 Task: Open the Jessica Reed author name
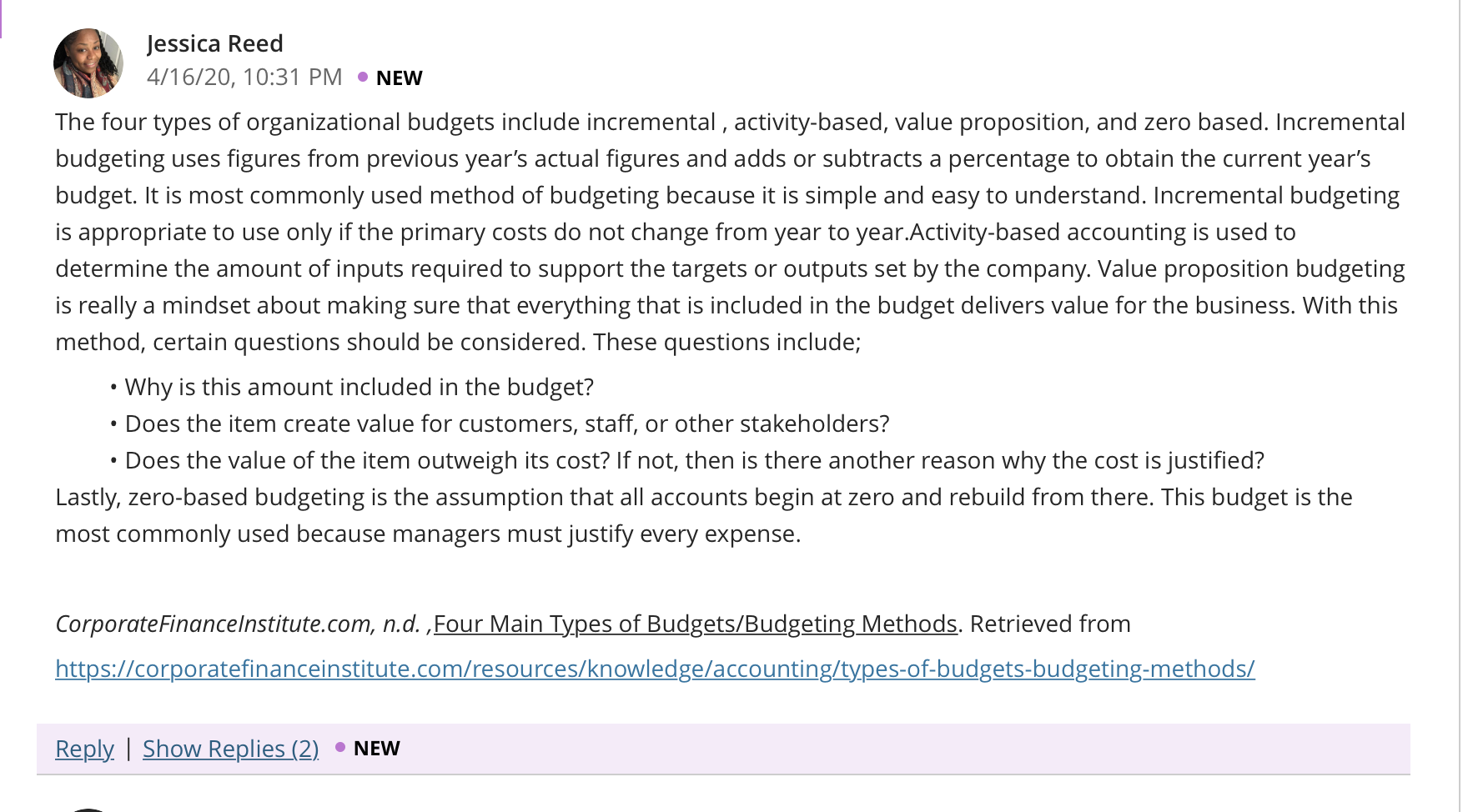[215, 43]
